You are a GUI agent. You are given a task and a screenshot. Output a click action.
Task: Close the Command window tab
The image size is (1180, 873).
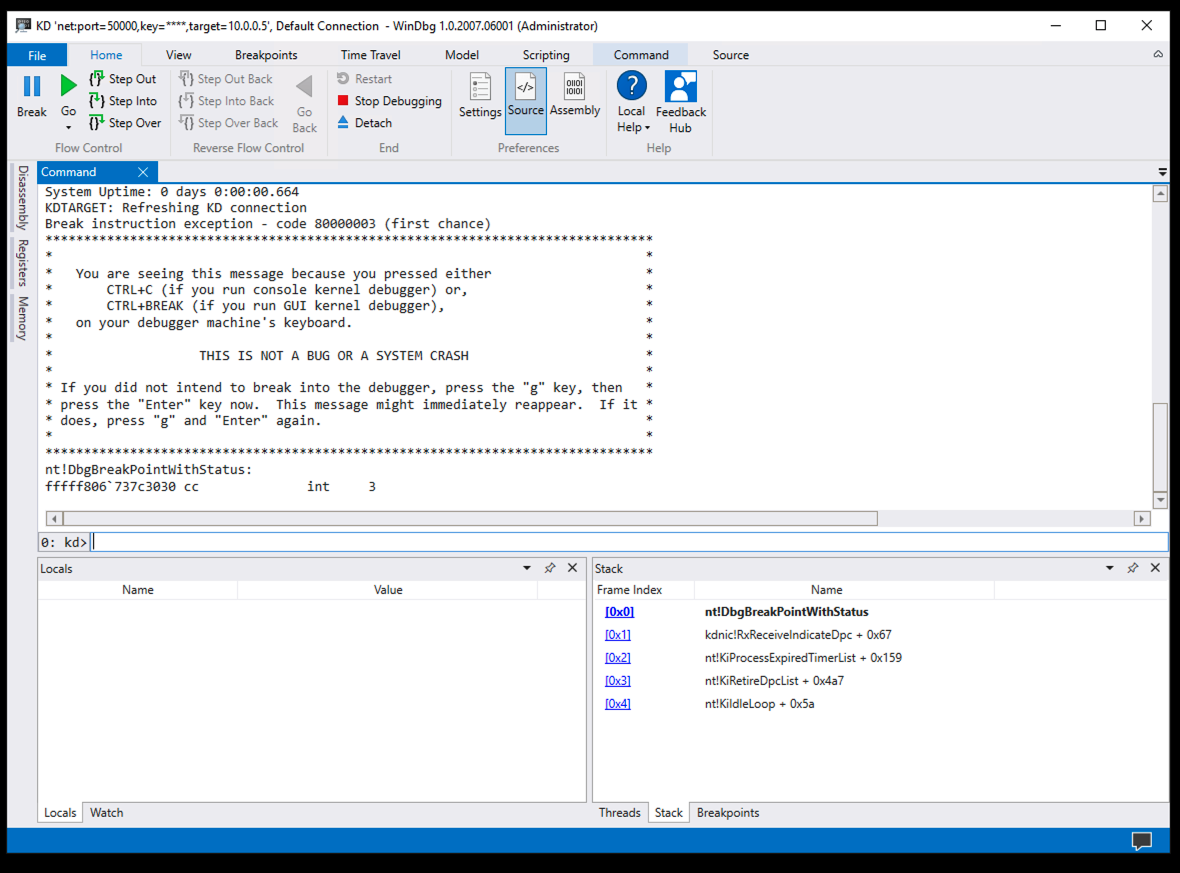coord(143,172)
